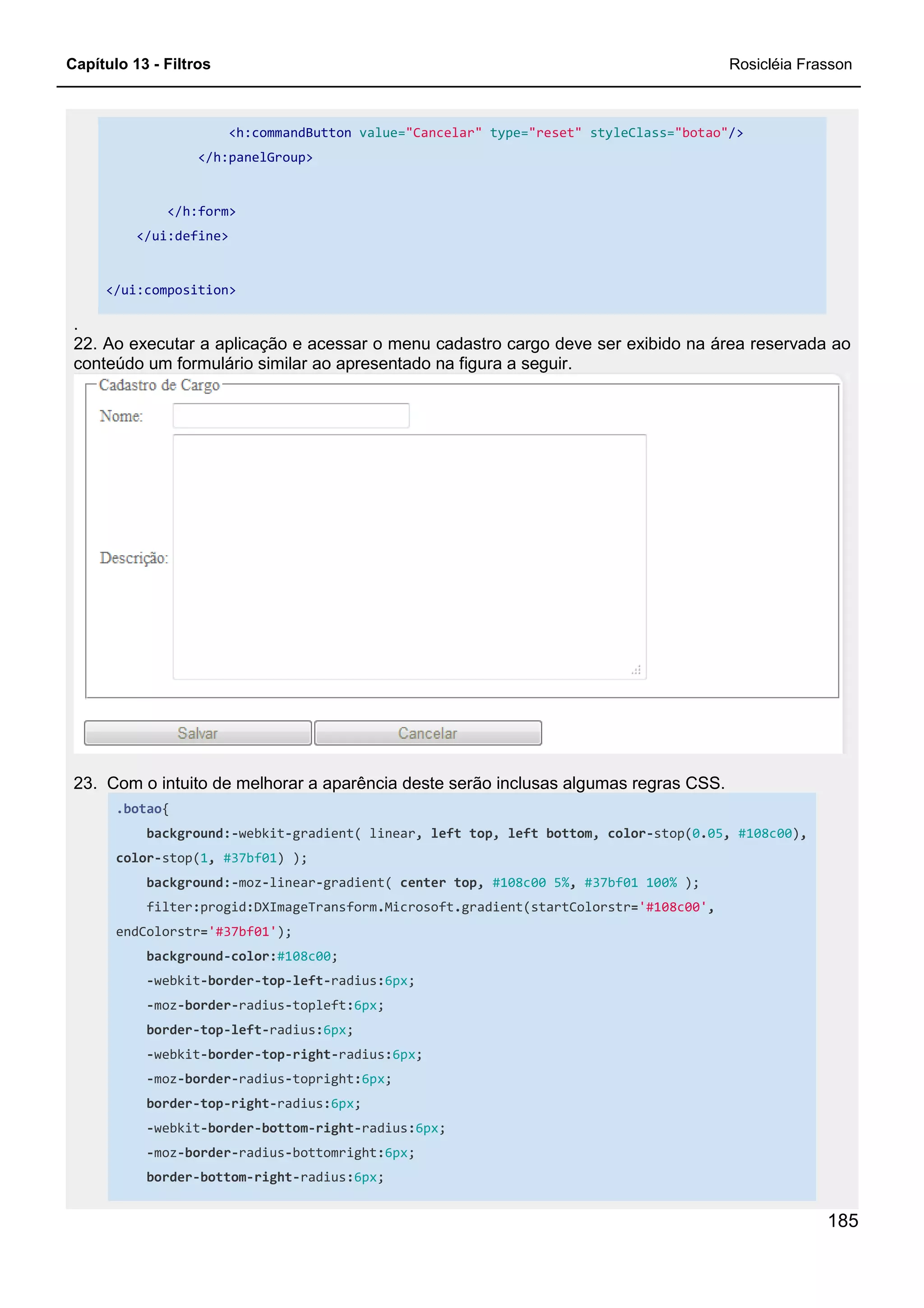Click the Capítulo 13 - Filtros header
The height and width of the screenshot is (1308, 924).
(139, 64)
